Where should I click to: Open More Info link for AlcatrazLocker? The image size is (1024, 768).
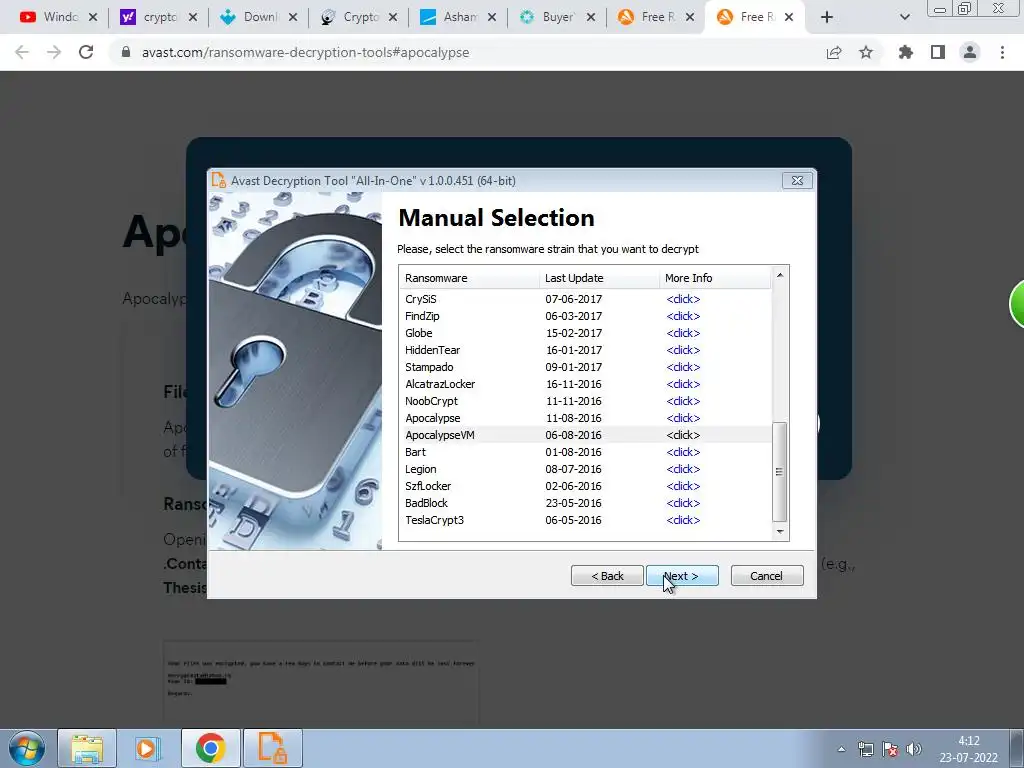[x=683, y=384]
